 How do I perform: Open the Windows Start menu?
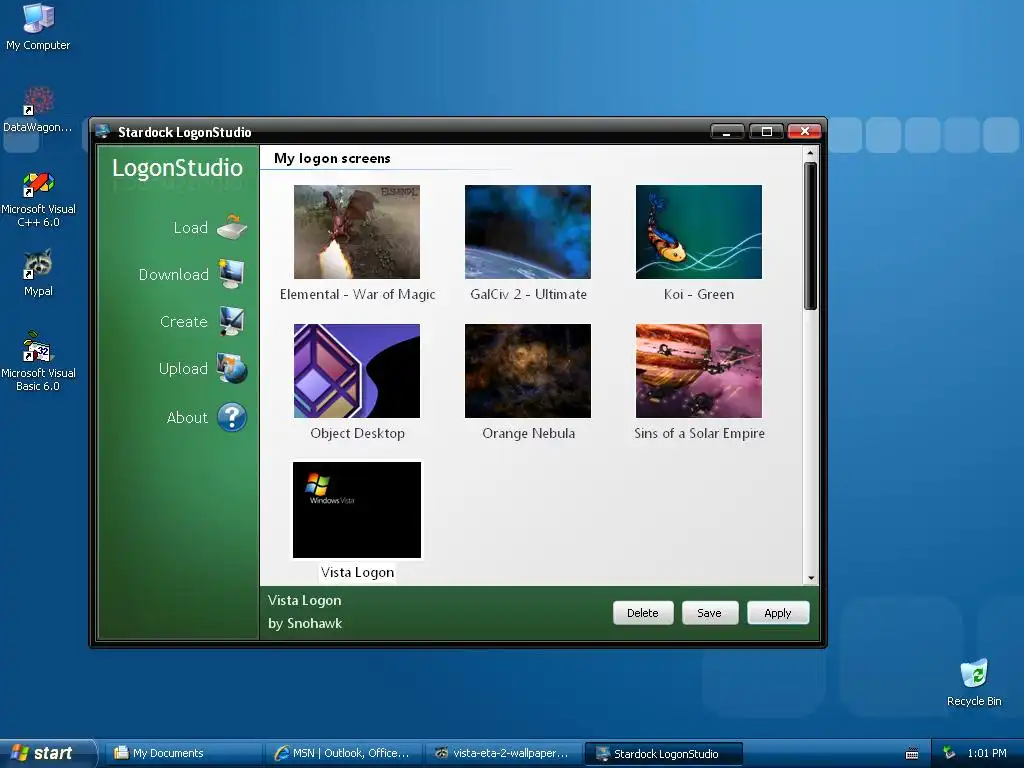(48, 753)
